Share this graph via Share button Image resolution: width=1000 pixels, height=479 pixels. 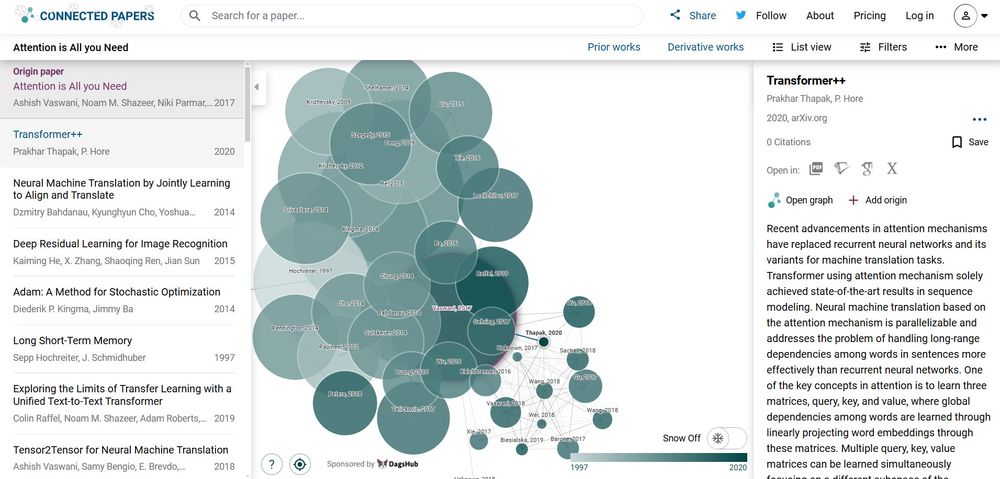(x=693, y=15)
